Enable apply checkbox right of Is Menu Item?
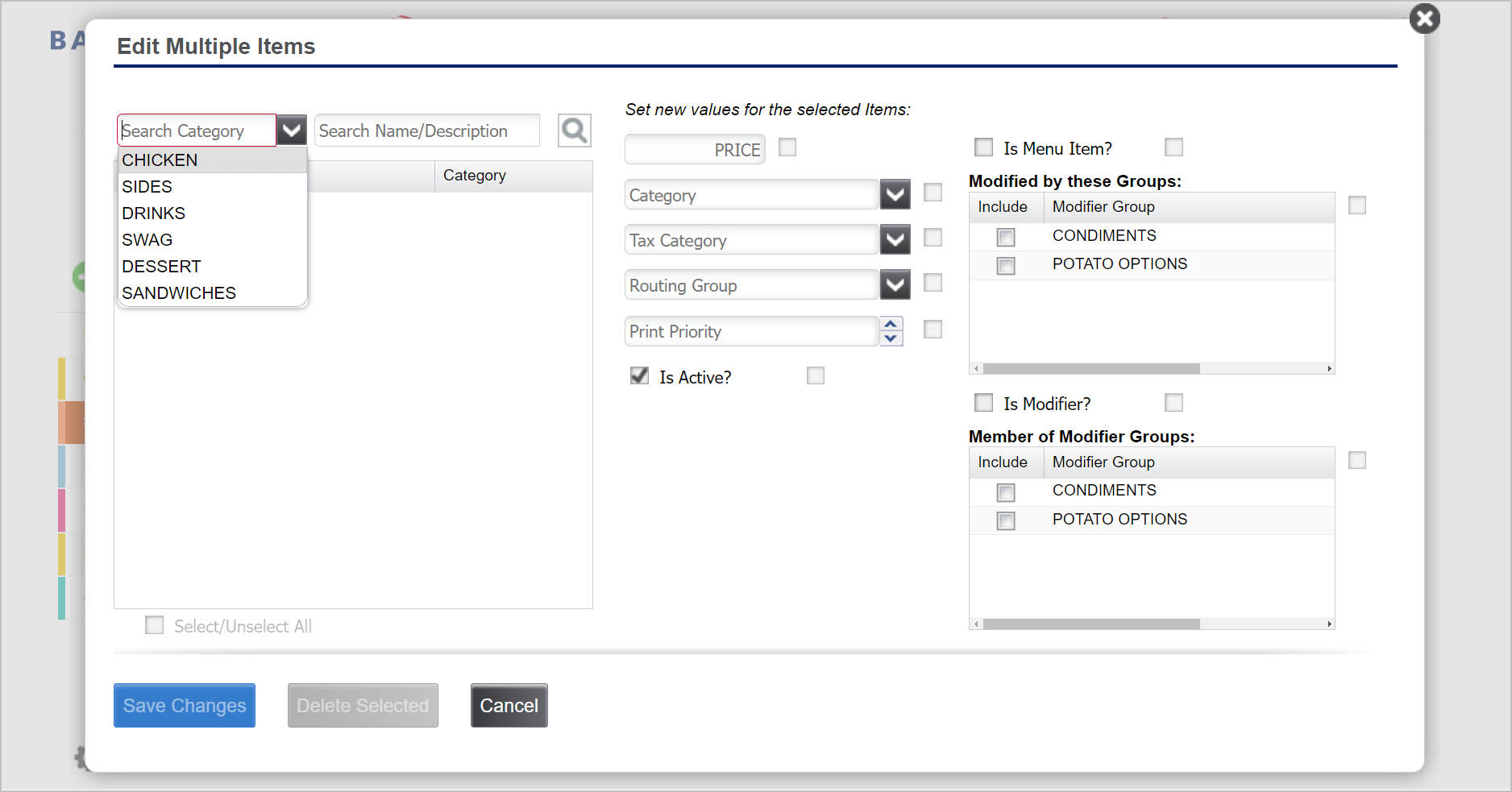1512x792 pixels. pos(1173,147)
